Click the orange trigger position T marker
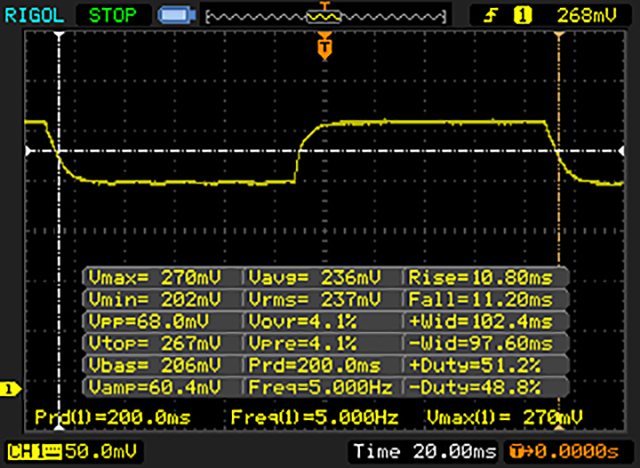 coord(323,46)
